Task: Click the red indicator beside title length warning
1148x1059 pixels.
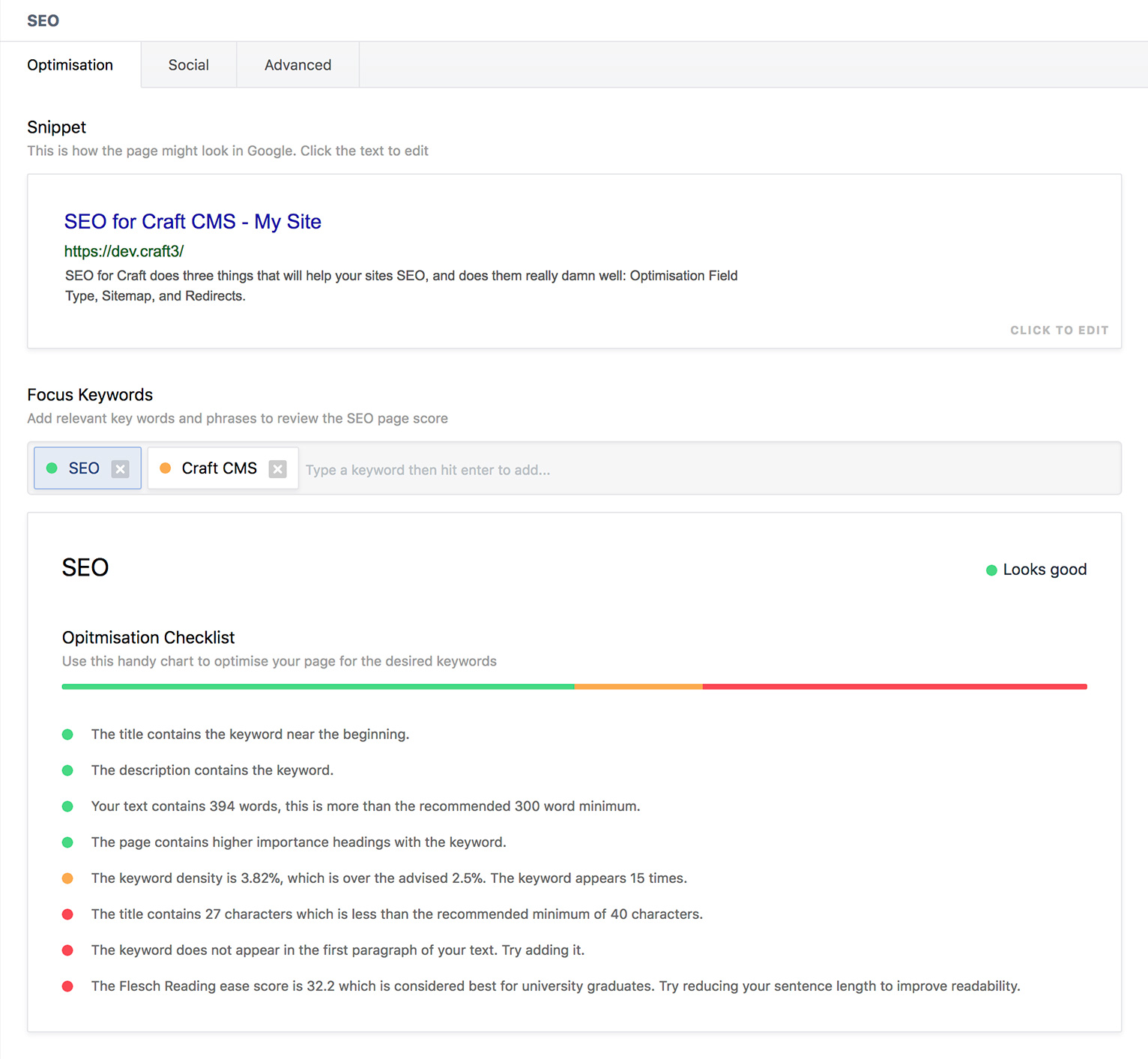Action: pos(68,914)
